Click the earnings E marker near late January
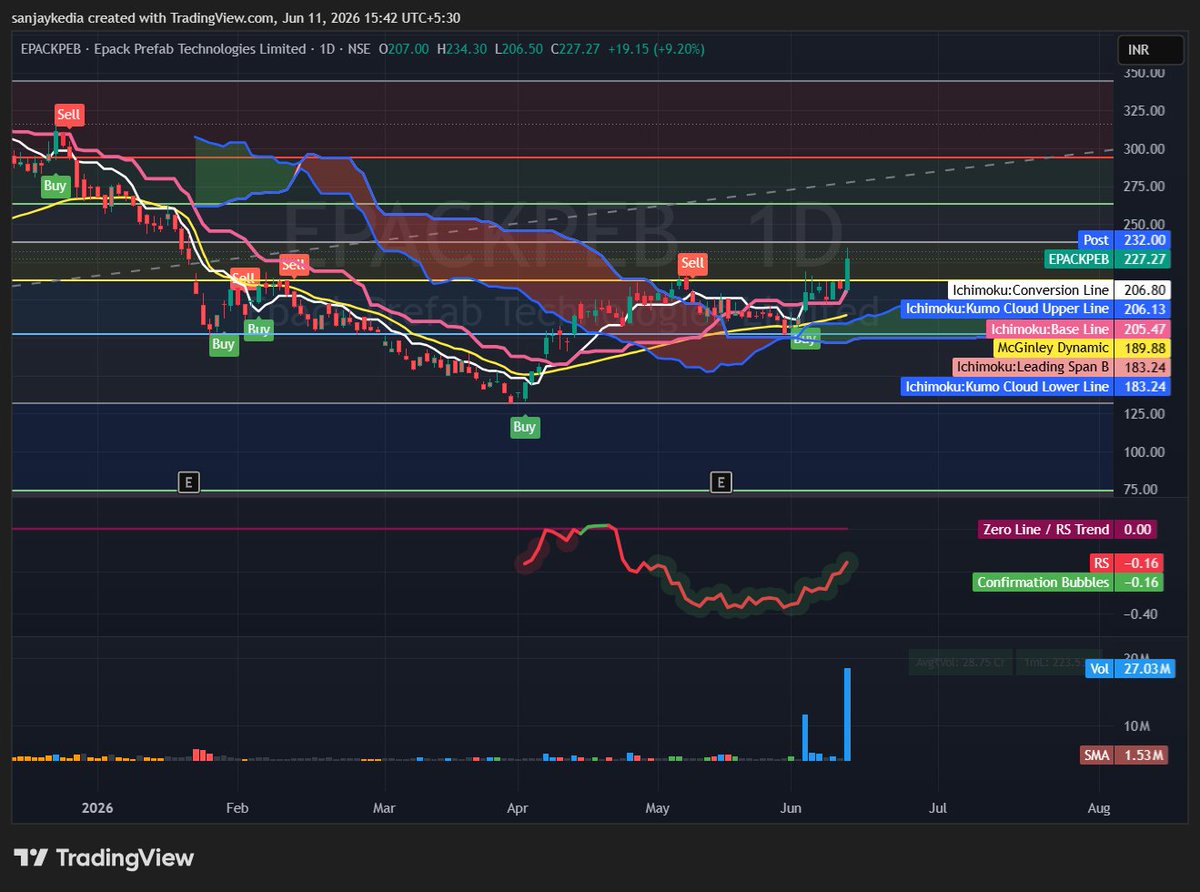Screen dimensions: 1200x892 pos(188,483)
